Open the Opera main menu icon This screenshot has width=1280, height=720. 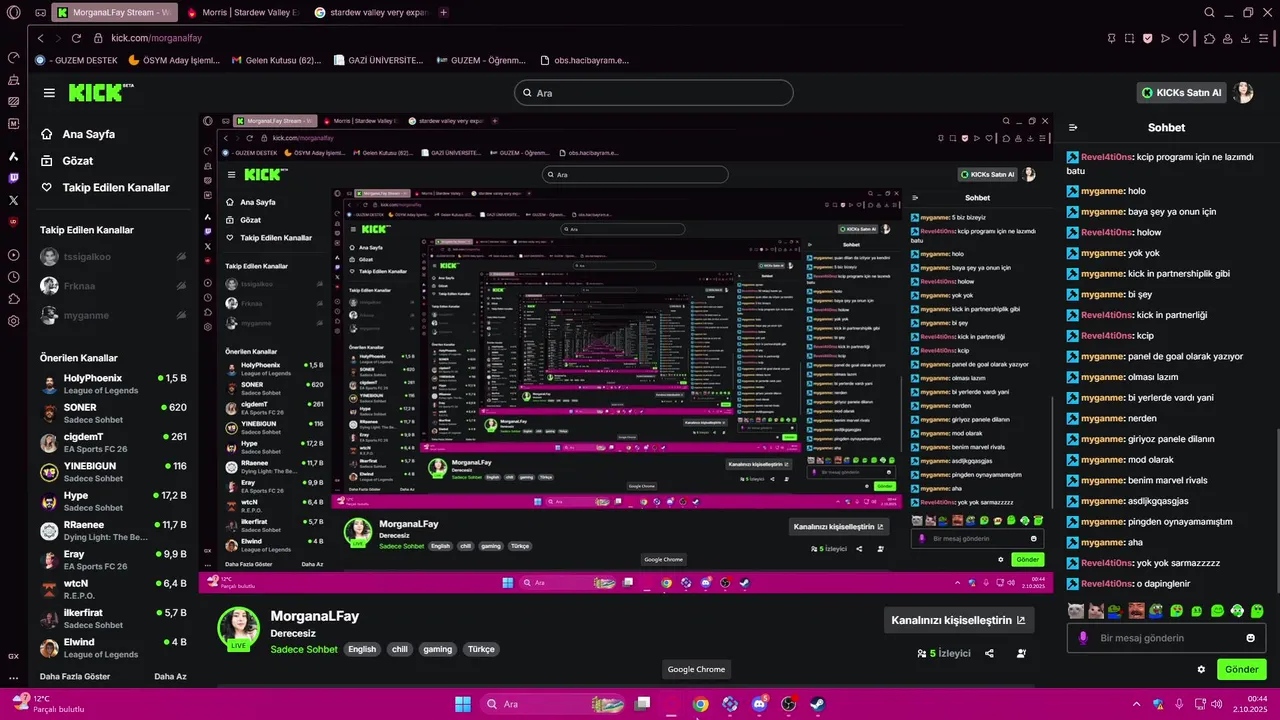click(x=13, y=13)
